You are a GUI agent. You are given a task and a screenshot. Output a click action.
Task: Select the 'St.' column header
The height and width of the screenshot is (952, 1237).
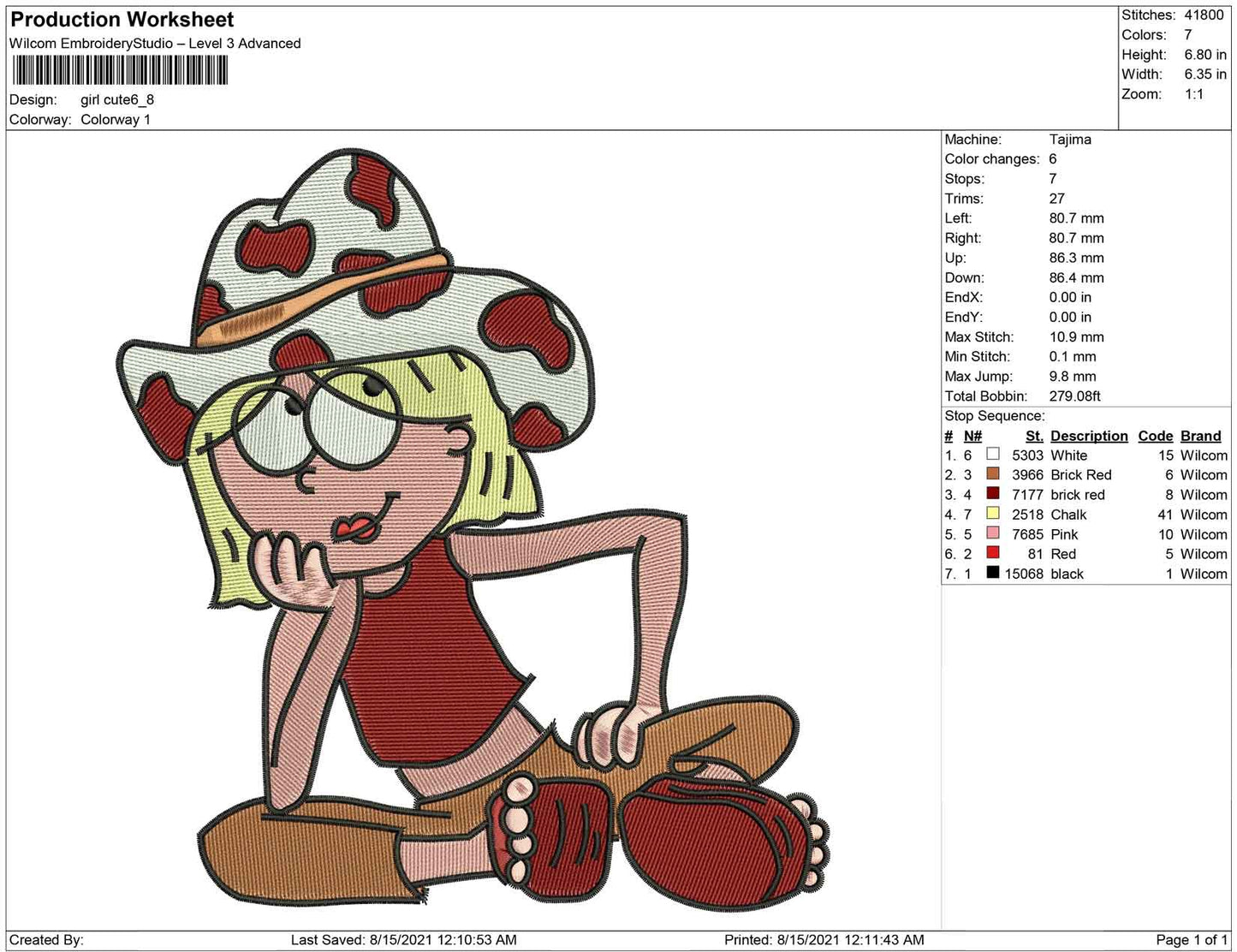(x=1034, y=436)
